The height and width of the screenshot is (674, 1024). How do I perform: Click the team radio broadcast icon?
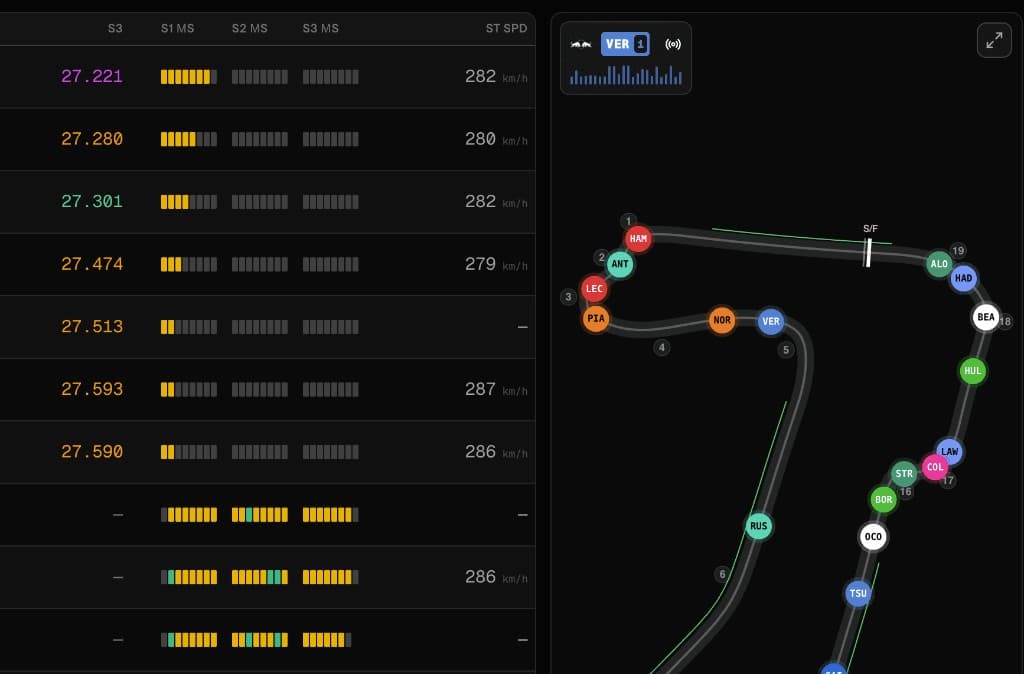click(673, 45)
